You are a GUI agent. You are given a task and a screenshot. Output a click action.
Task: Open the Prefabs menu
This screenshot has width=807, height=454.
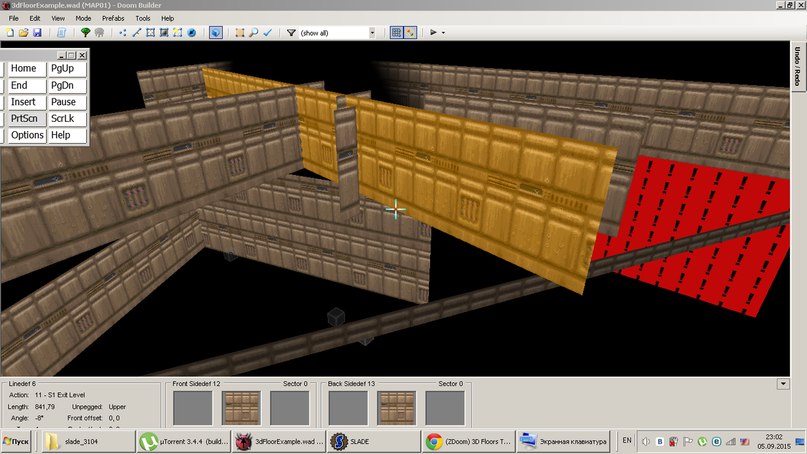click(113, 18)
